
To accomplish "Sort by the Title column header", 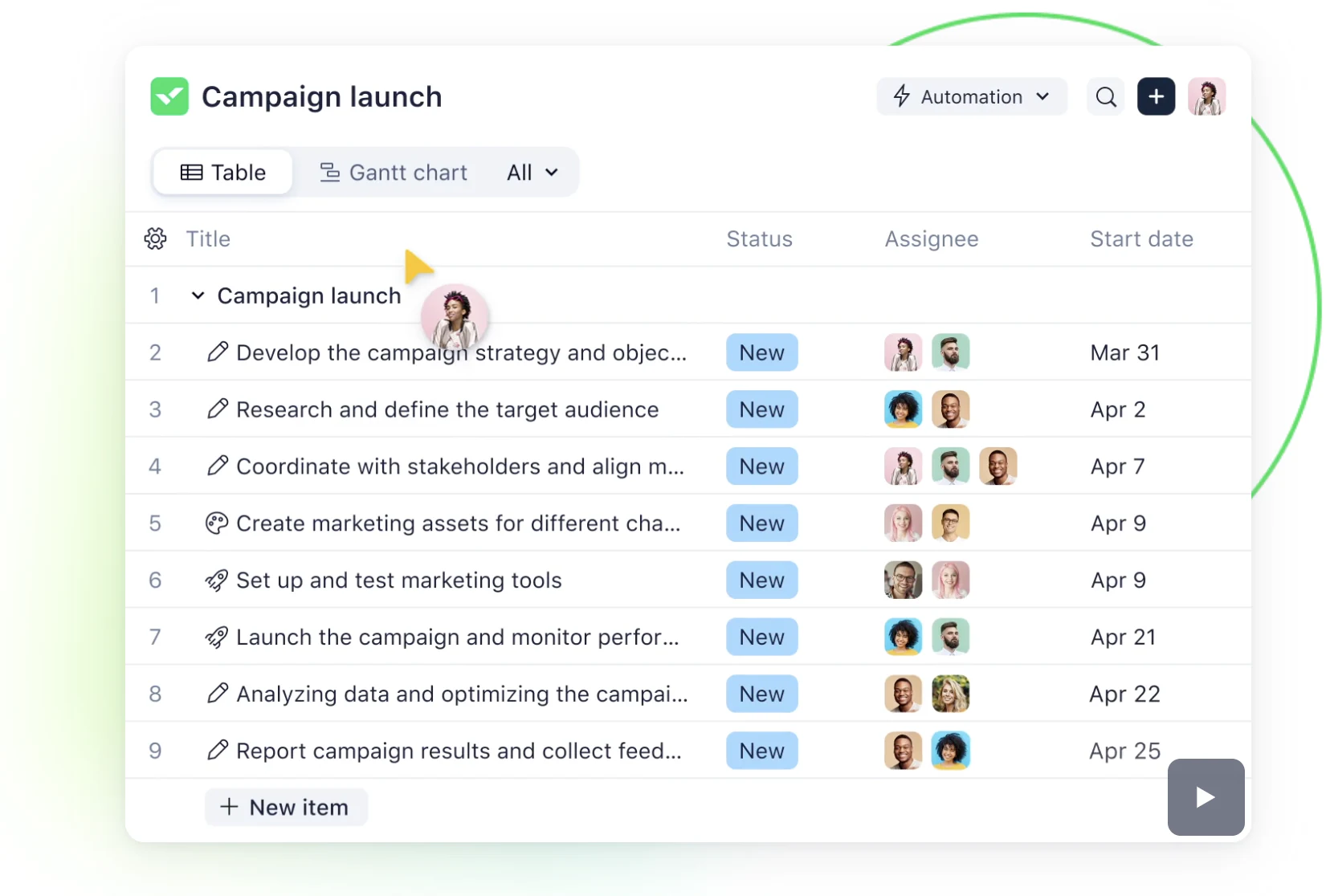I will 208,238.
